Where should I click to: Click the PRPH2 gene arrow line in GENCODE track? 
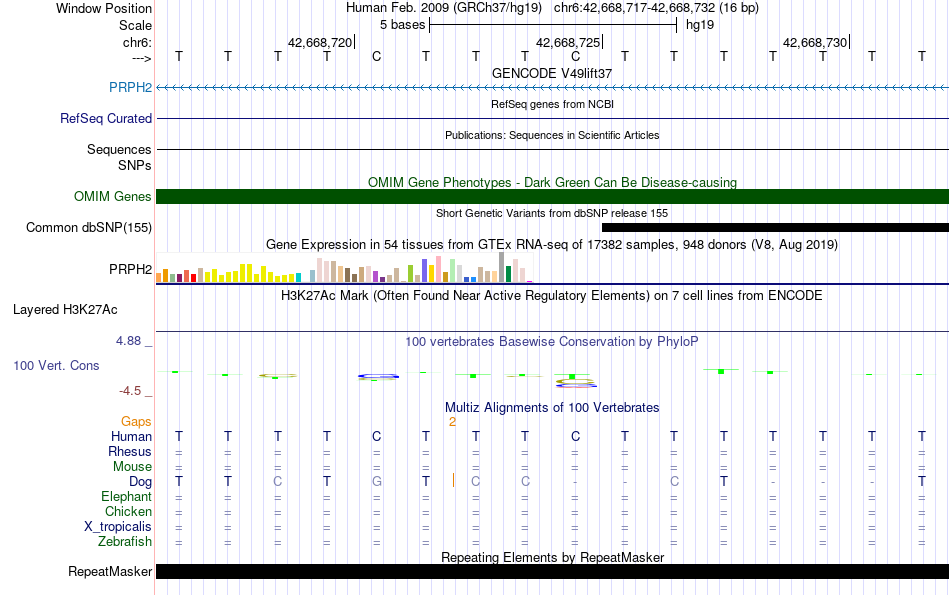[553, 88]
